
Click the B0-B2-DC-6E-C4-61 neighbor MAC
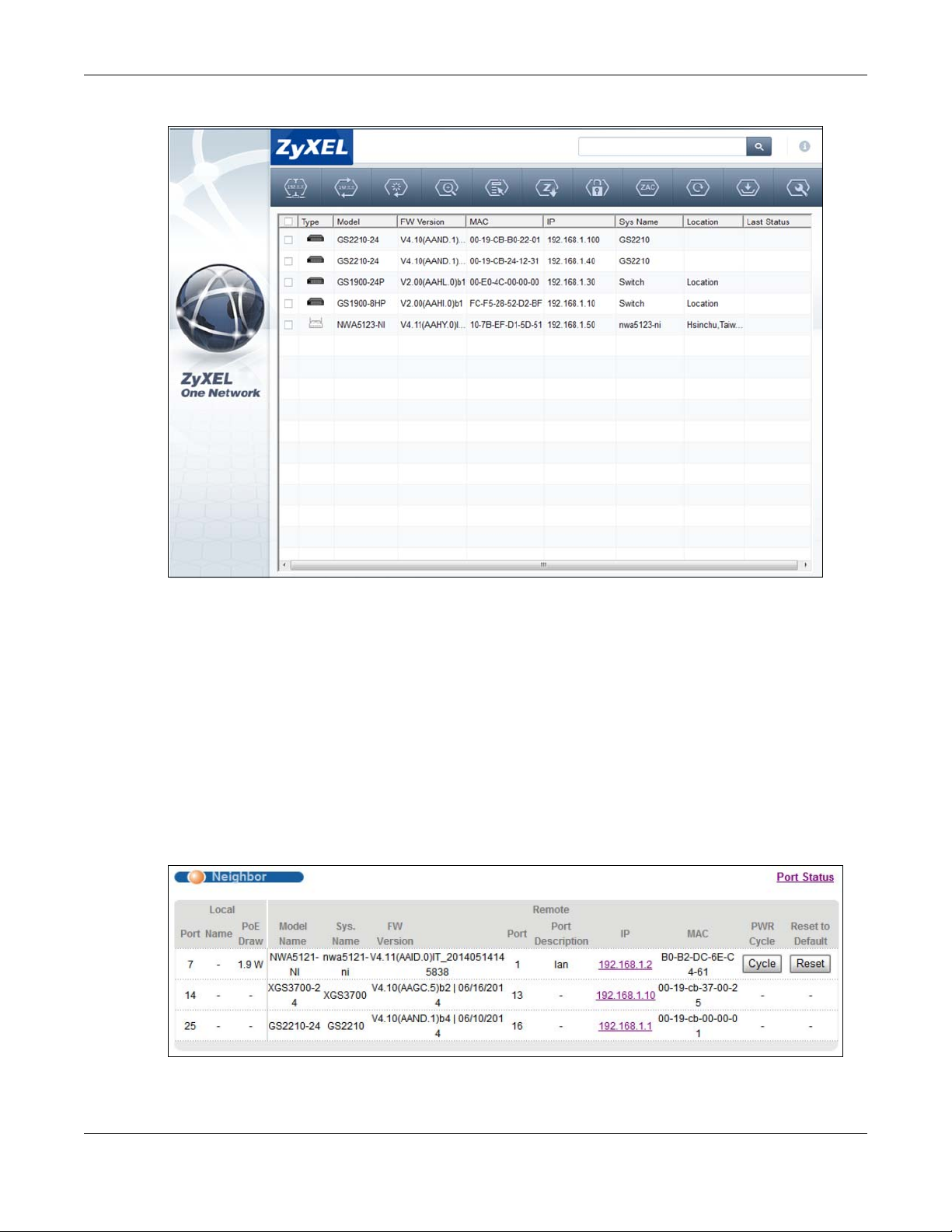click(698, 964)
